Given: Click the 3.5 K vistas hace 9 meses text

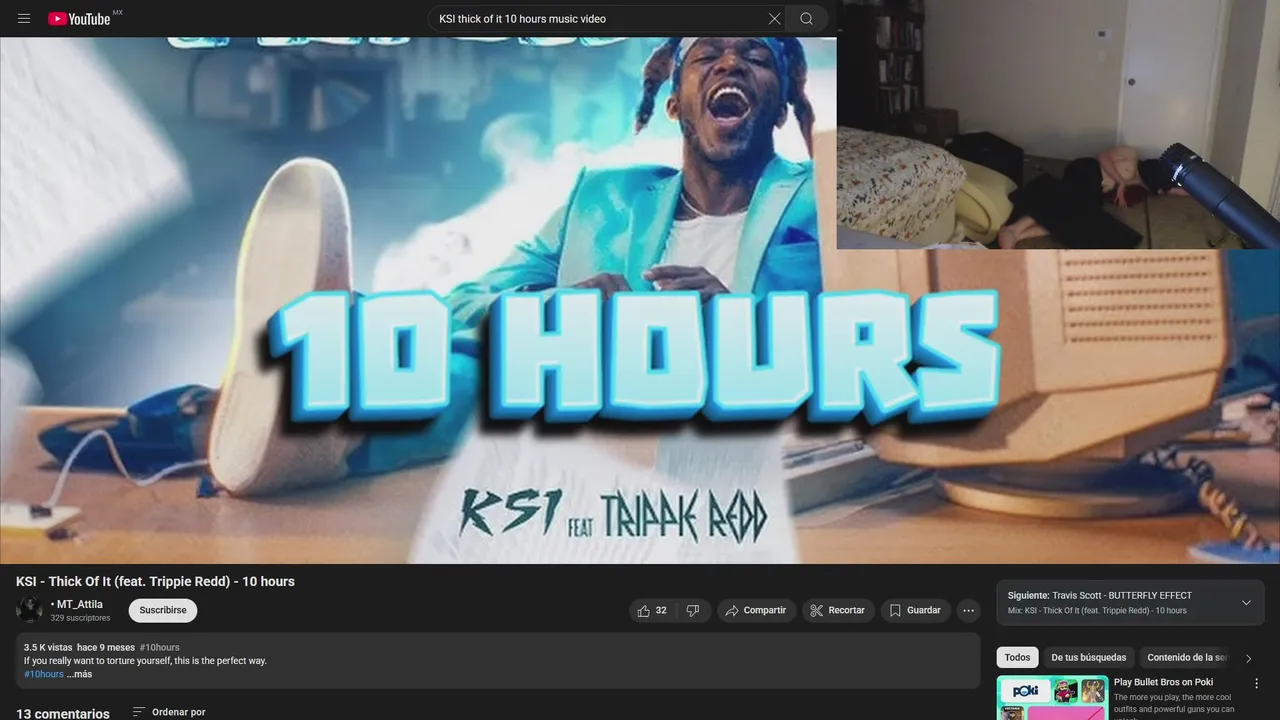Looking at the screenshot, I should pyautogui.click(x=79, y=647).
